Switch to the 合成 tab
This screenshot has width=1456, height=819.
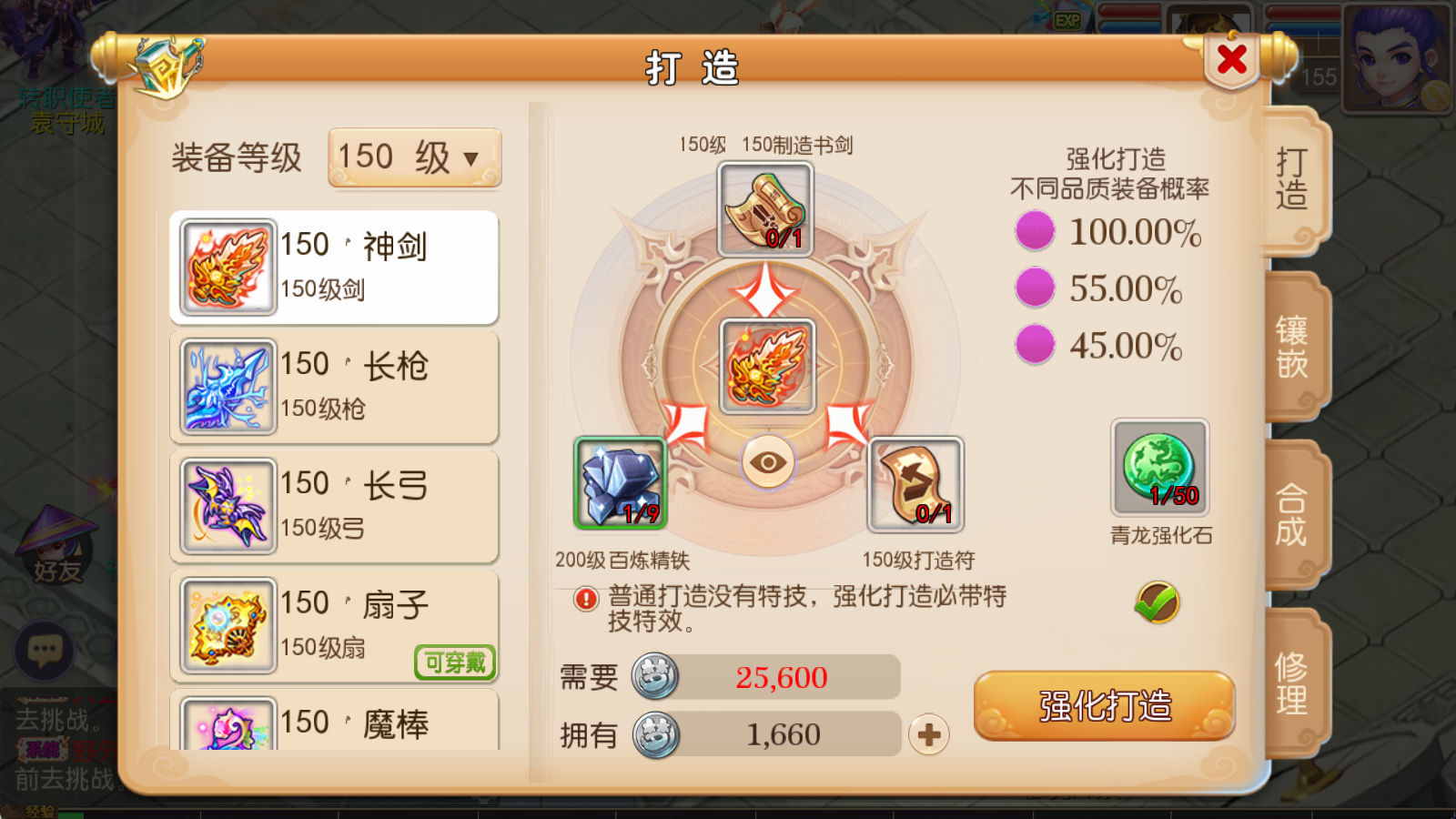click(x=1293, y=515)
